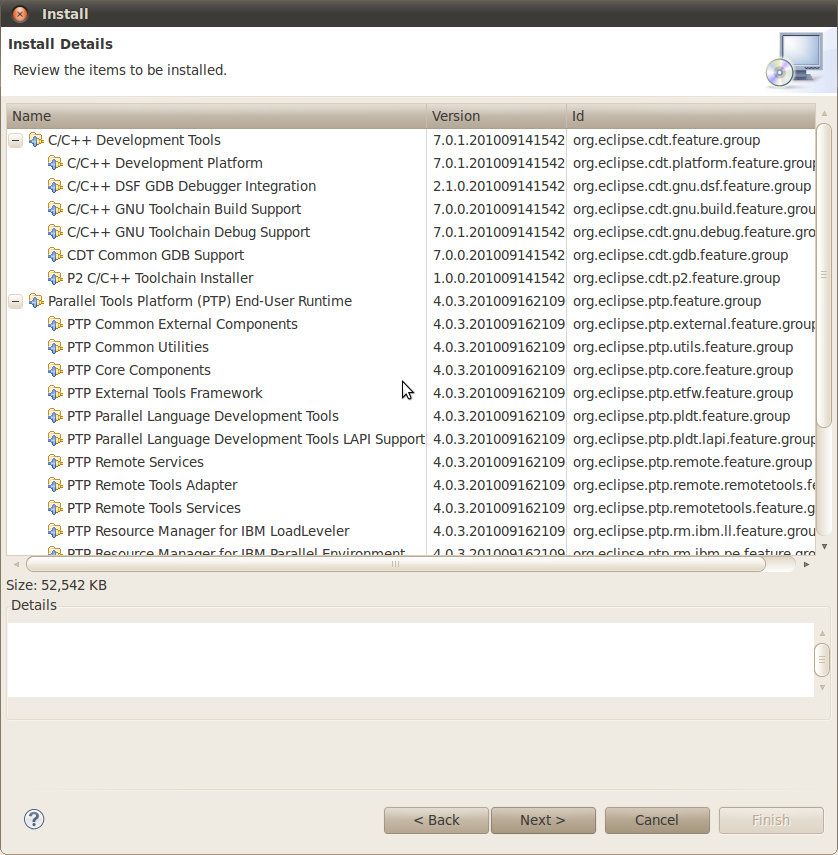The image size is (838, 855).
Task: Select the PTP External Tools Framework row
Action: click(411, 393)
